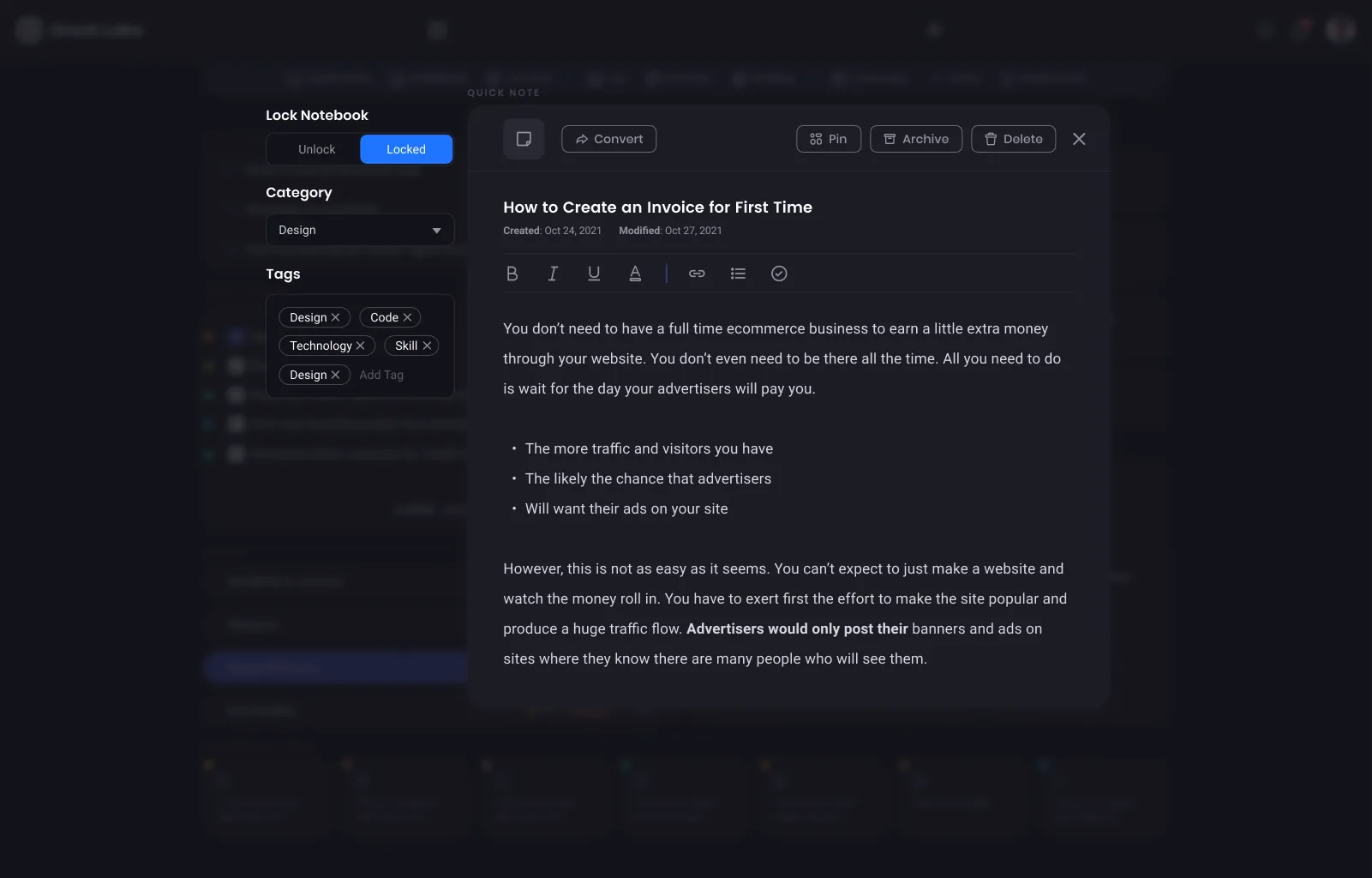
Task: Remove the first Design tag
Action: coord(336,317)
